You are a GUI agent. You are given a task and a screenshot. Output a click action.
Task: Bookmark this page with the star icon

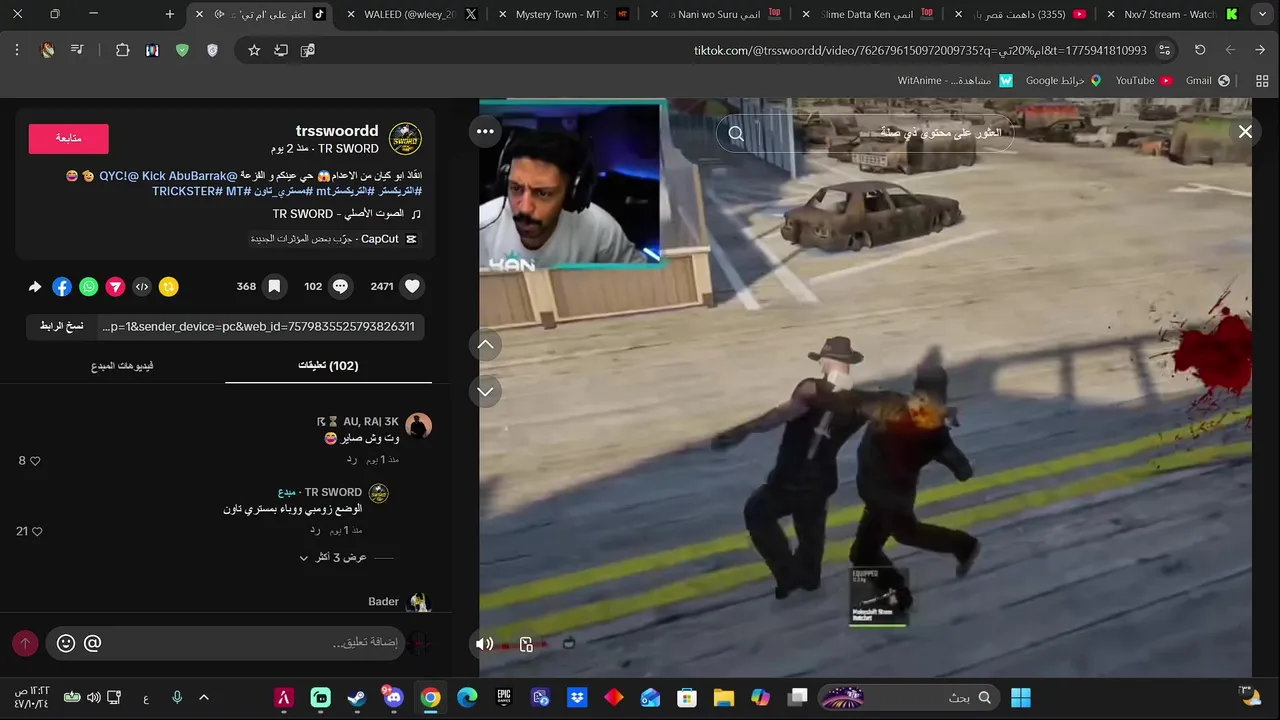pos(254,50)
